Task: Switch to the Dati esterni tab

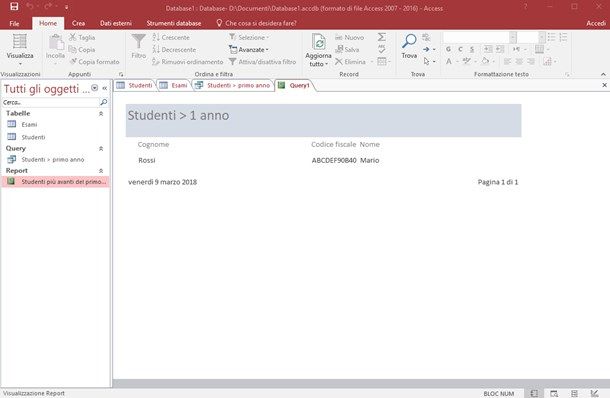Action: (x=116, y=23)
